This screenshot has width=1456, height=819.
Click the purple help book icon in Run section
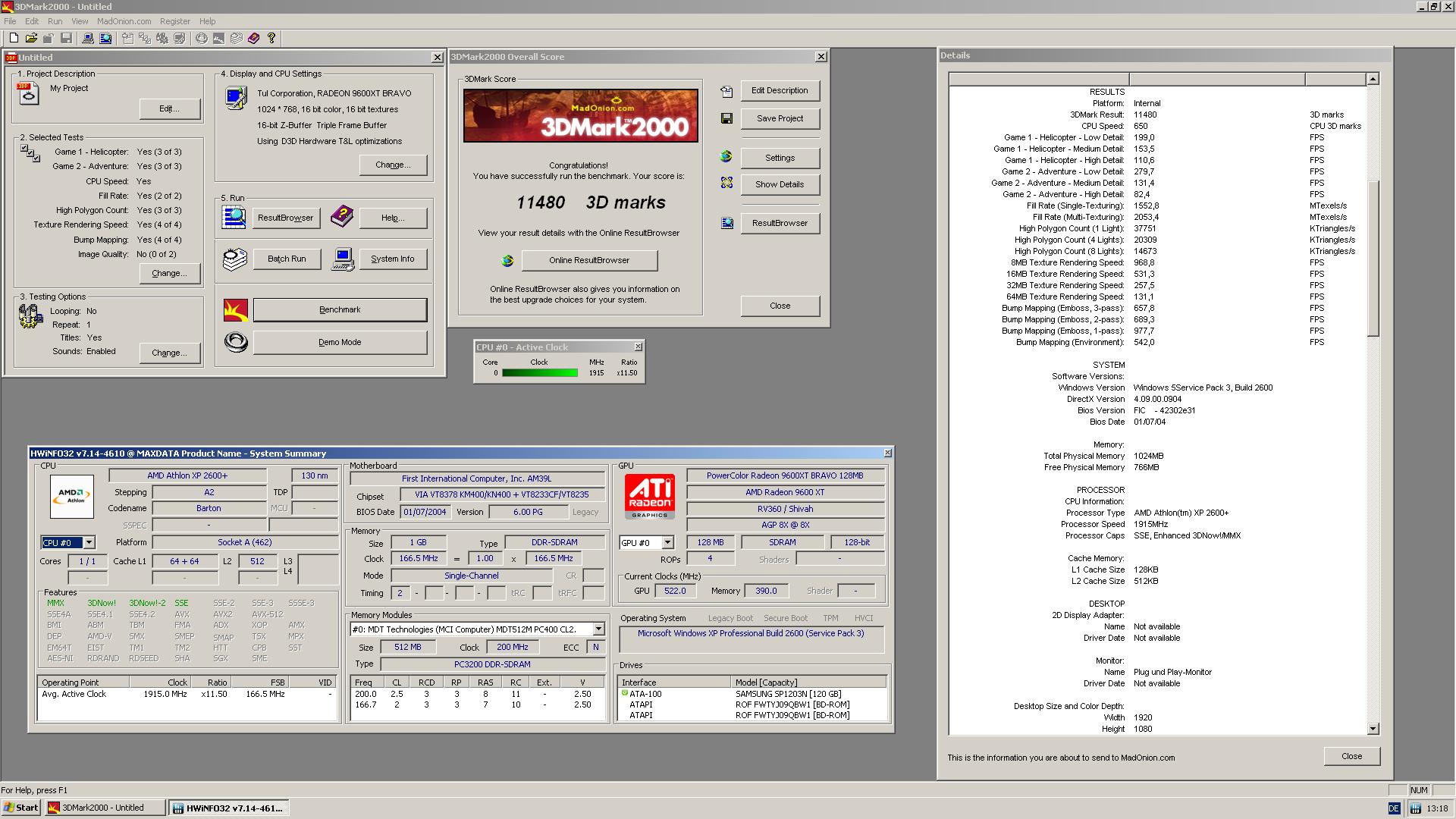coord(342,216)
